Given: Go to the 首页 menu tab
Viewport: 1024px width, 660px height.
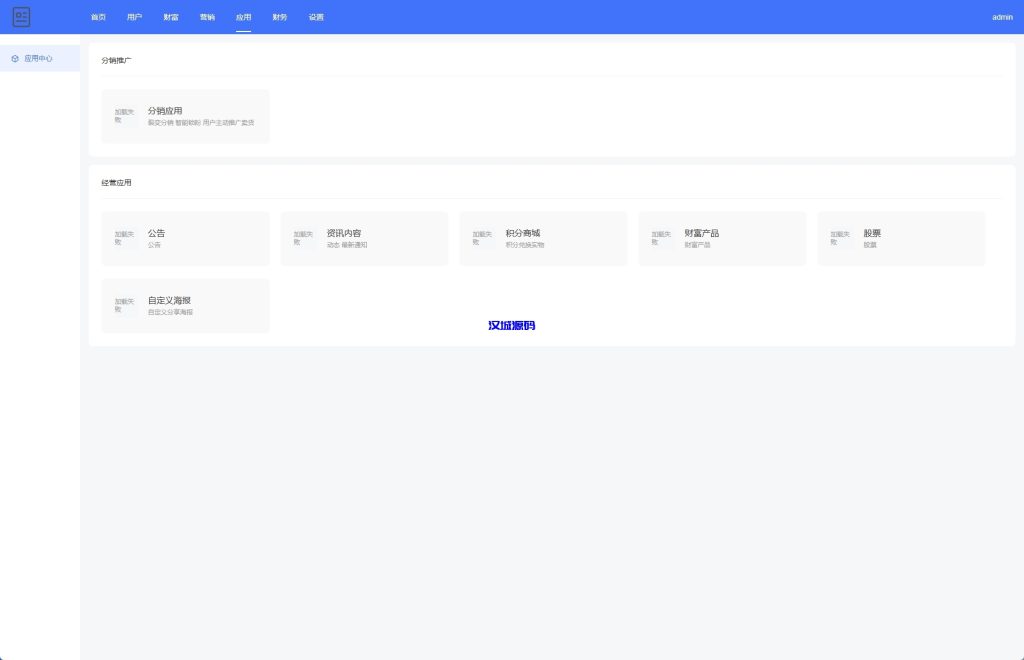Looking at the screenshot, I should click(98, 17).
